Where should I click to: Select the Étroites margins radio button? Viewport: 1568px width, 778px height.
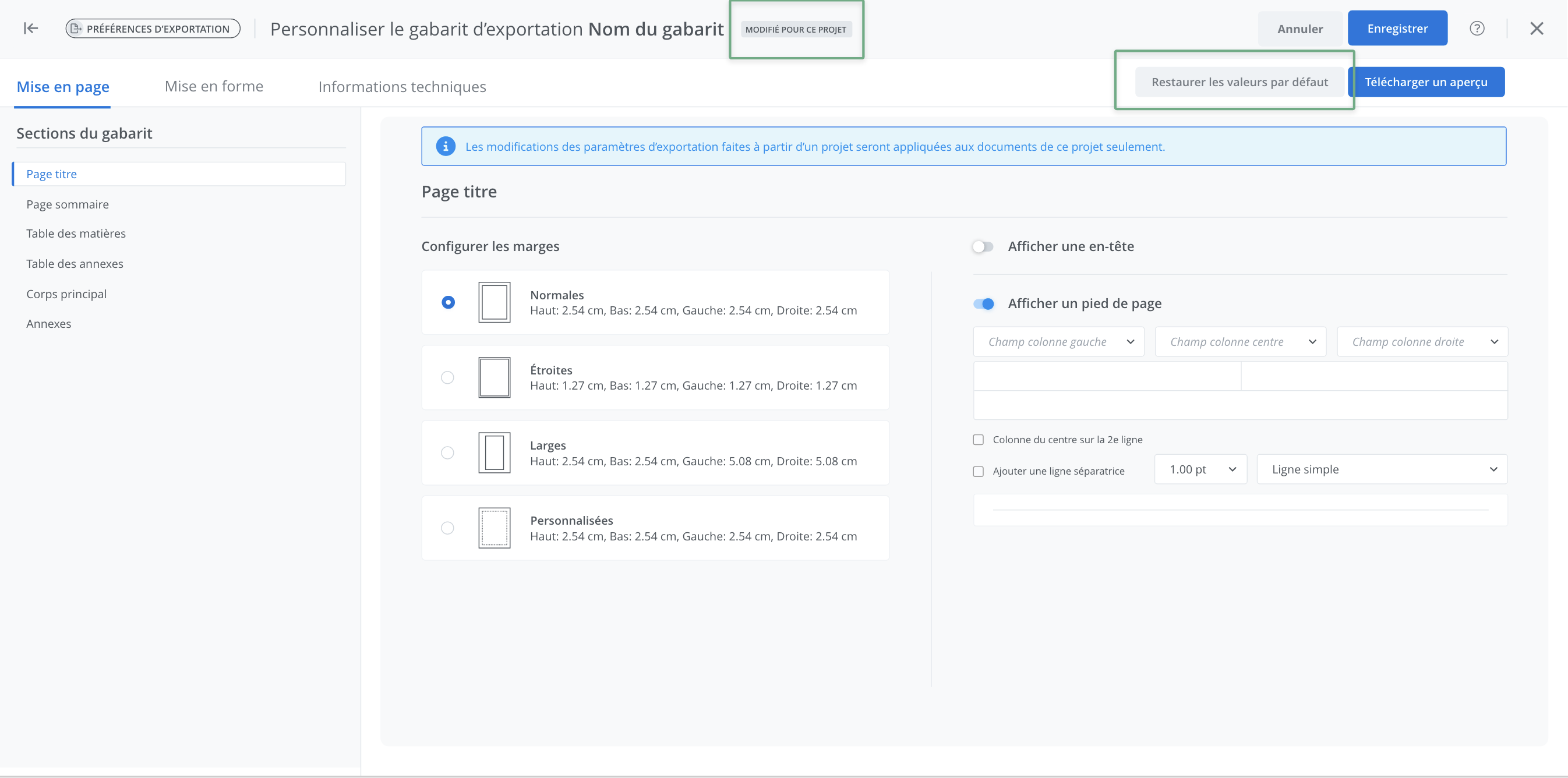click(x=447, y=377)
